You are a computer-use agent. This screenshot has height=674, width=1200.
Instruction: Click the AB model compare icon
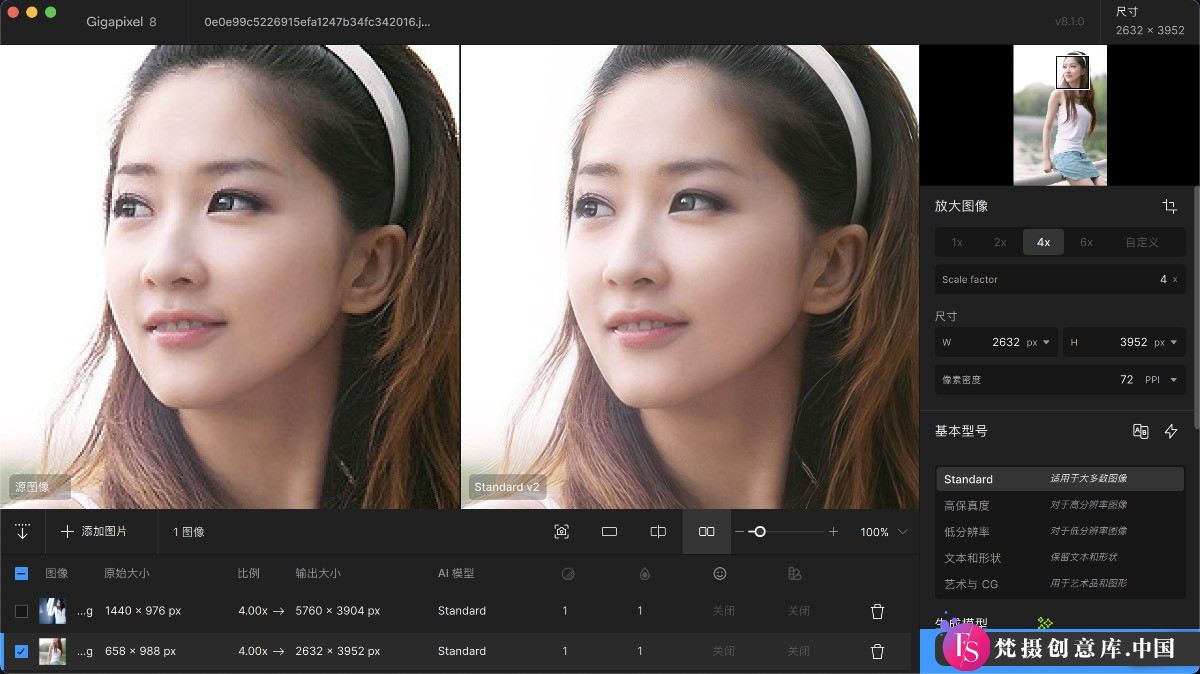1140,431
